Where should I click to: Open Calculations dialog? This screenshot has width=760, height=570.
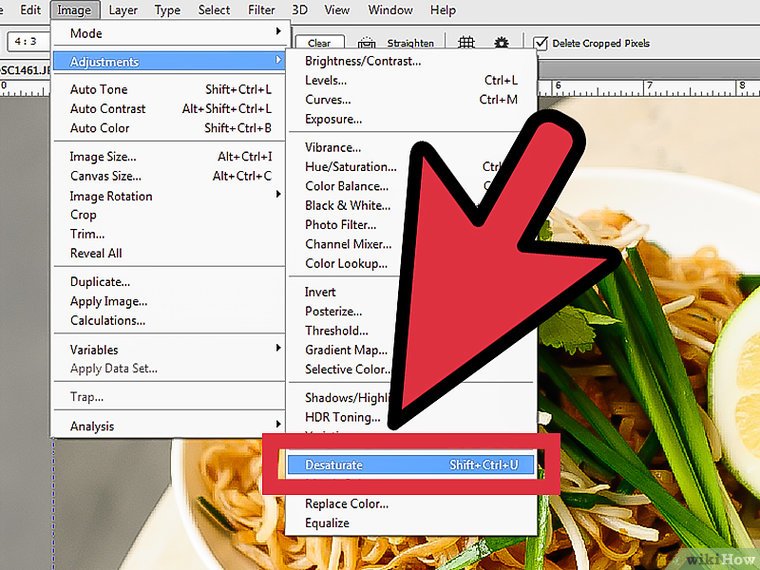169,320
